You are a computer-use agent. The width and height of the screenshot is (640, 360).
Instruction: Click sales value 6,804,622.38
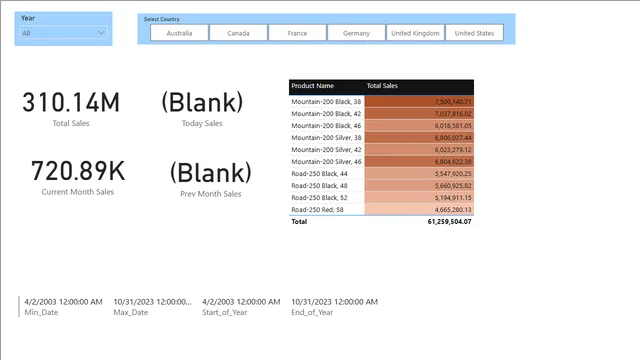453,162
